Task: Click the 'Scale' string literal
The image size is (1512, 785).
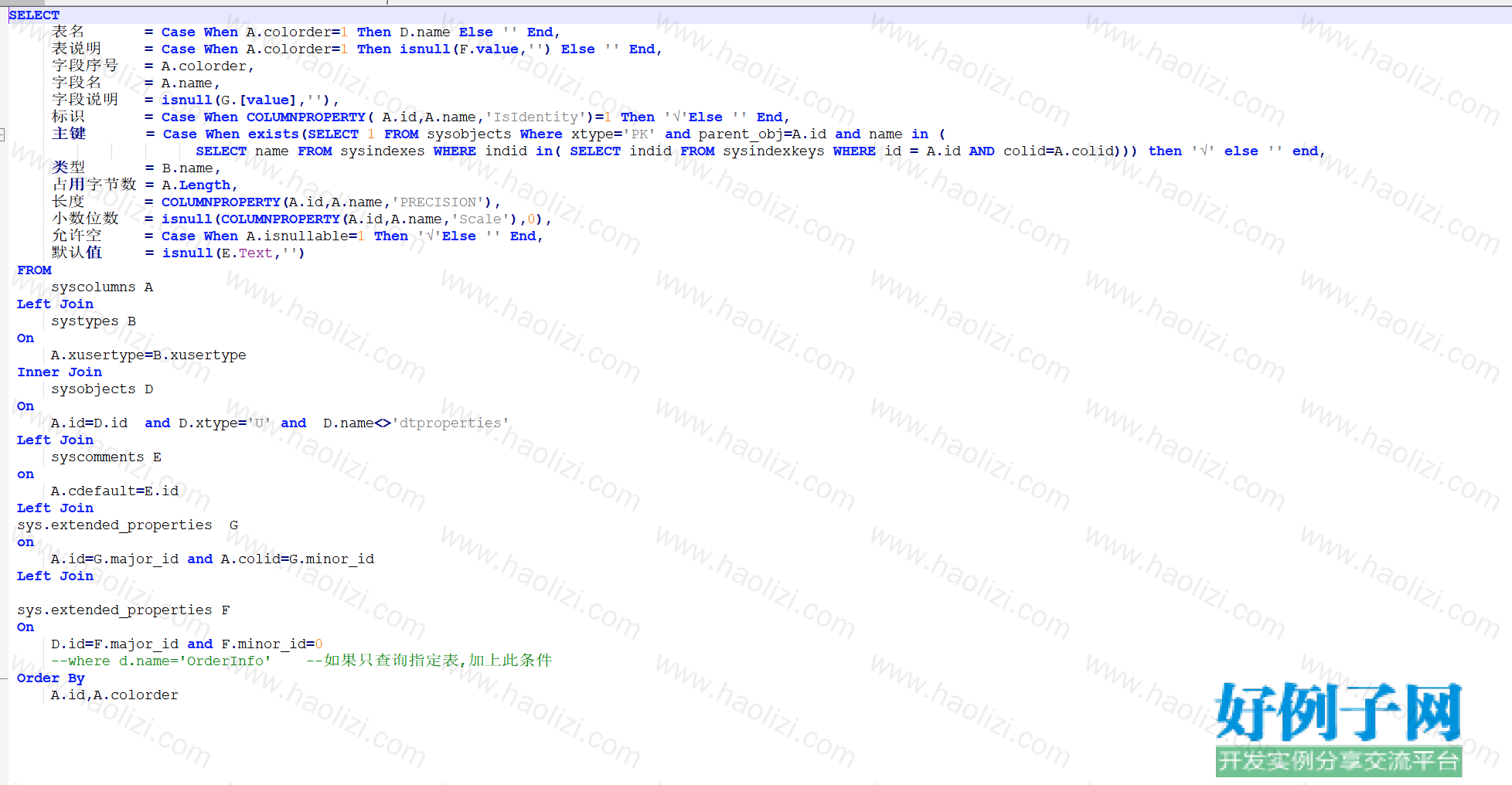Action: [x=480, y=219]
